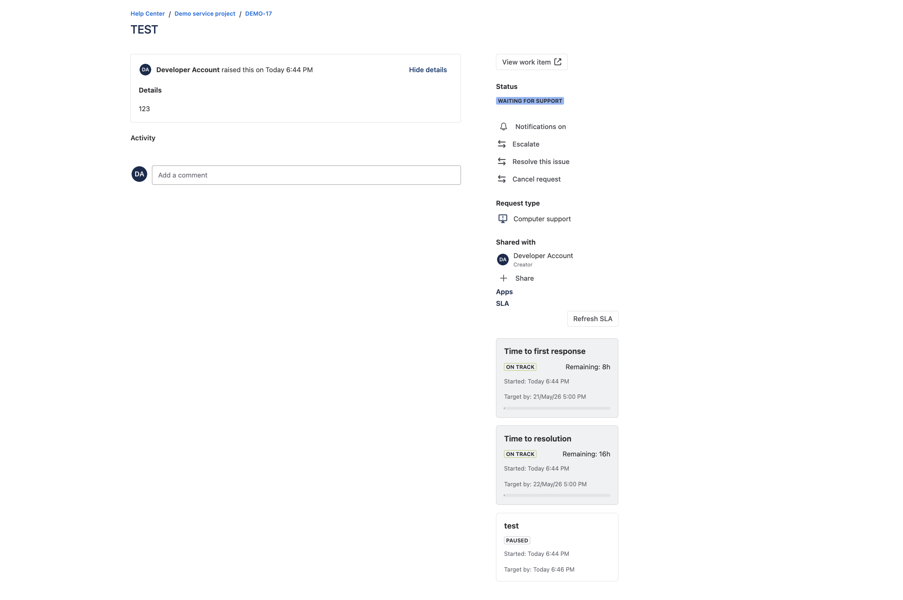Click the Computer support monitor icon
903x600 pixels.
pyautogui.click(x=503, y=219)
